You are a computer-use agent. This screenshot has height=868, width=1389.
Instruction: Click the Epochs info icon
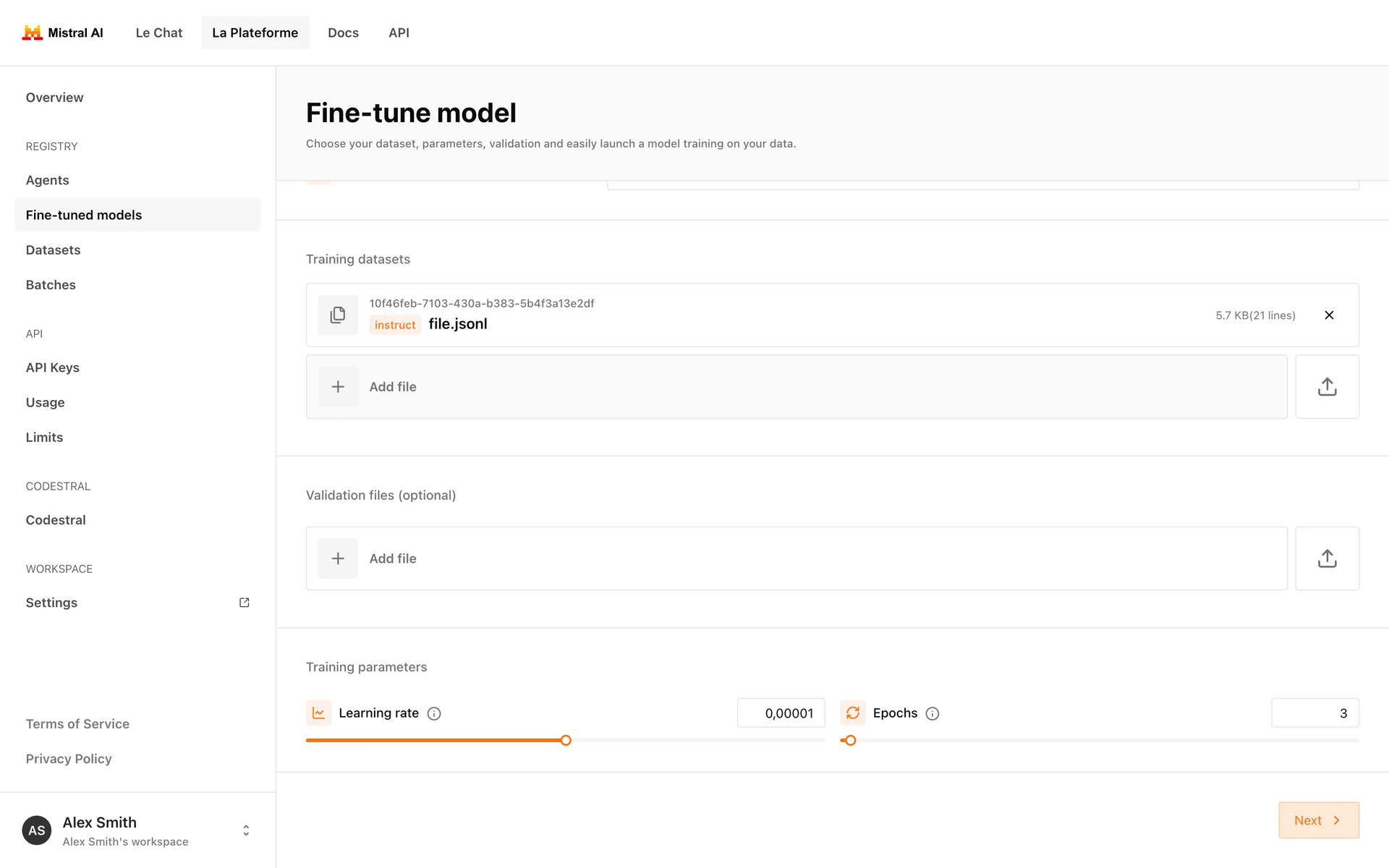pyautogui.click(x=933, y=713)
